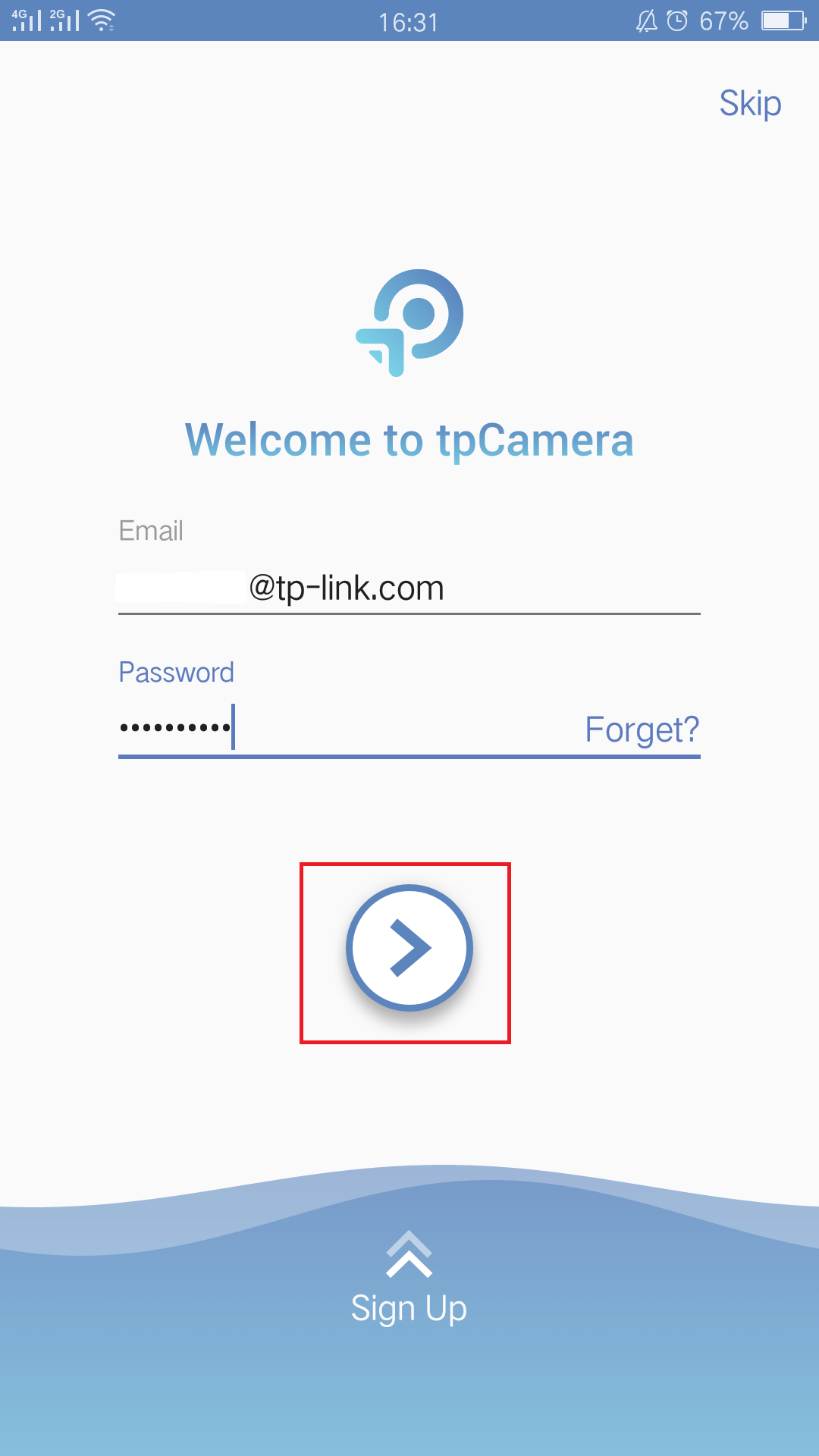Tap the @tp-link.com email text
819x1456 pixels.
point(347,588)
